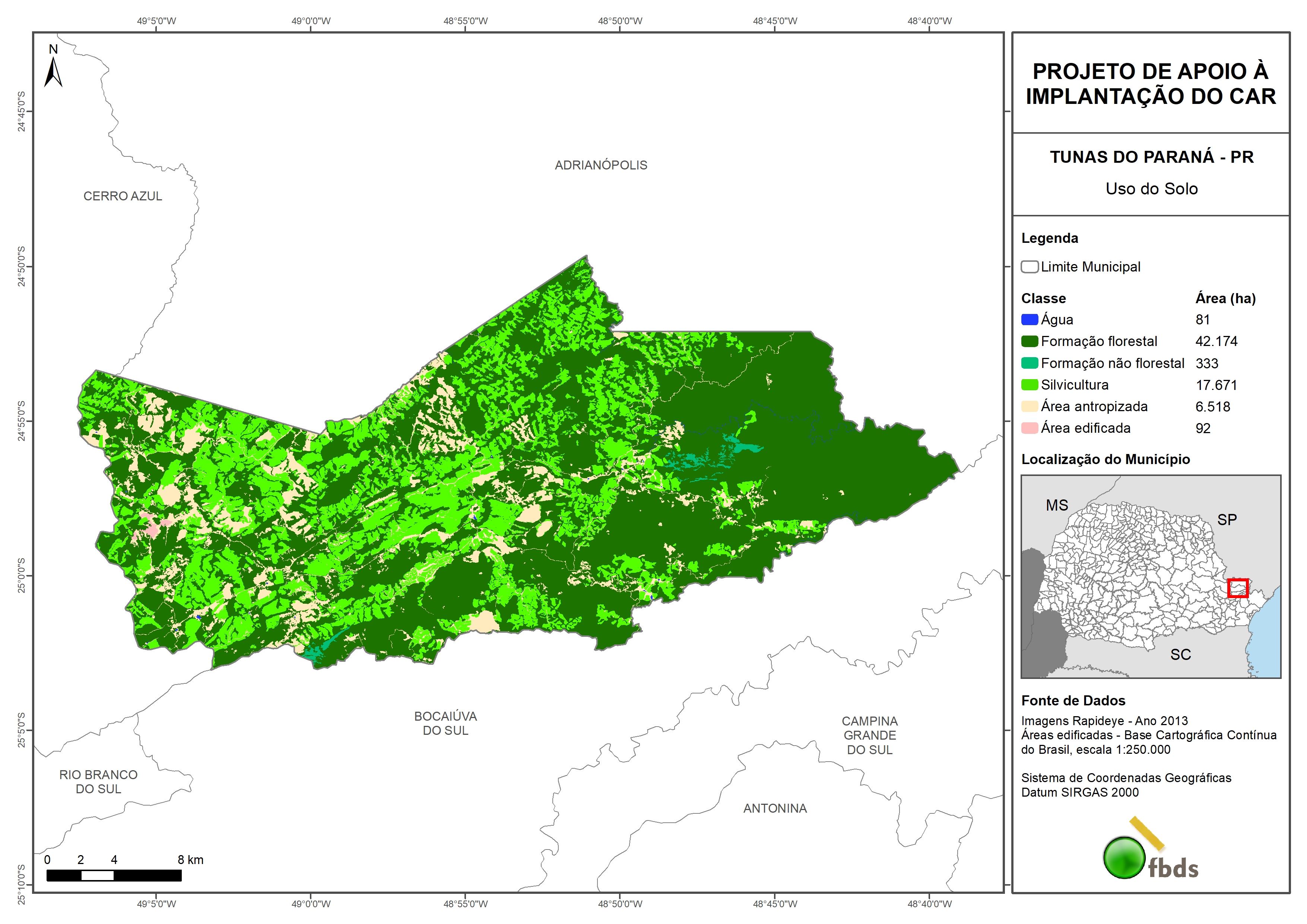This screenshot has height=924, width=1307.
Task: Click the scale bar graphic
Action: click(114, 876)
